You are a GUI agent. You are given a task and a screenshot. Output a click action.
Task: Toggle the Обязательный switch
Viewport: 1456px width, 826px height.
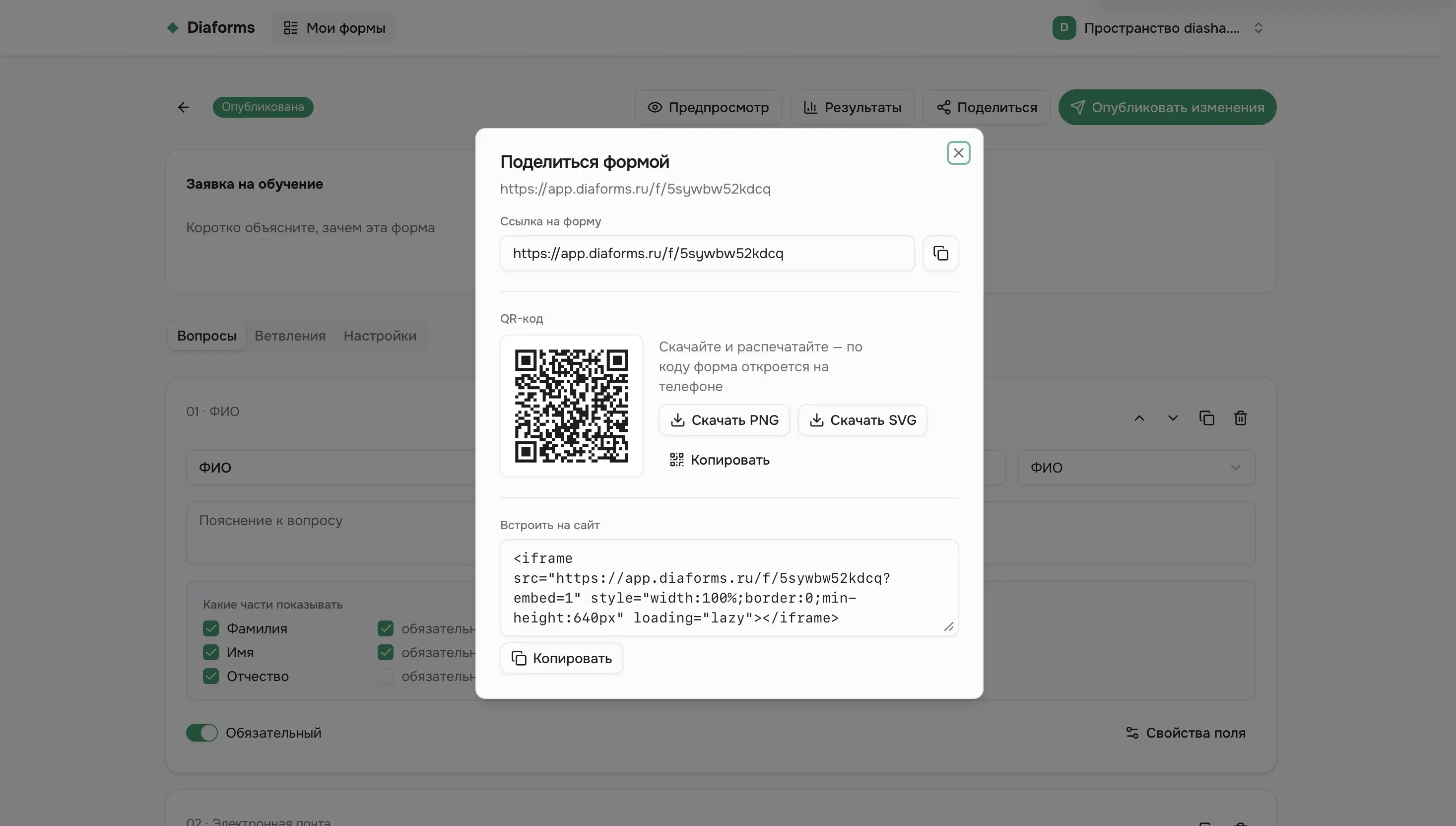pyautogui.click(x=202, y=733)
